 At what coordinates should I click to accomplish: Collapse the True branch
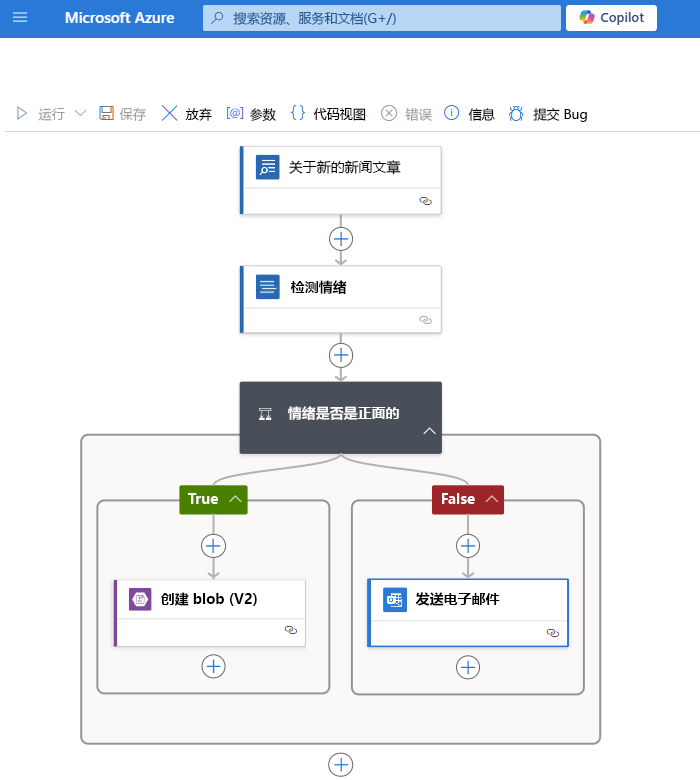[235, 499]
